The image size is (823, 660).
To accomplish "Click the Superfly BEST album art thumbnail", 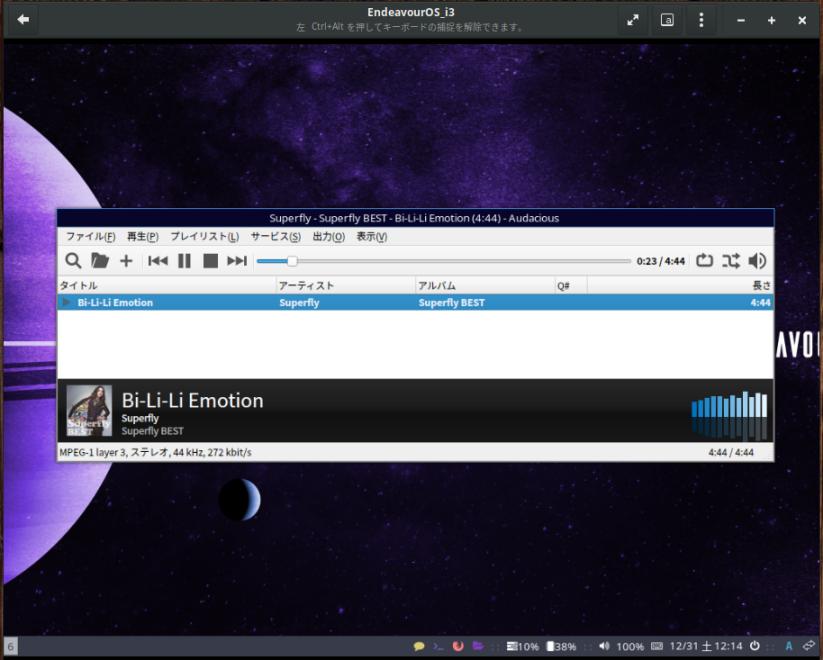I will click(89, 411).
